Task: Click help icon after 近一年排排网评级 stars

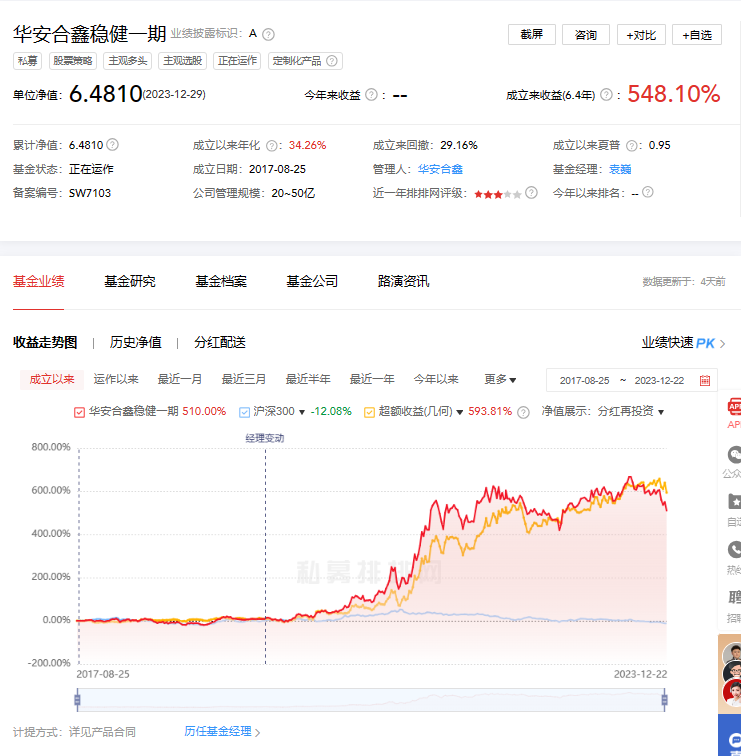Action: tap(531, 193)
